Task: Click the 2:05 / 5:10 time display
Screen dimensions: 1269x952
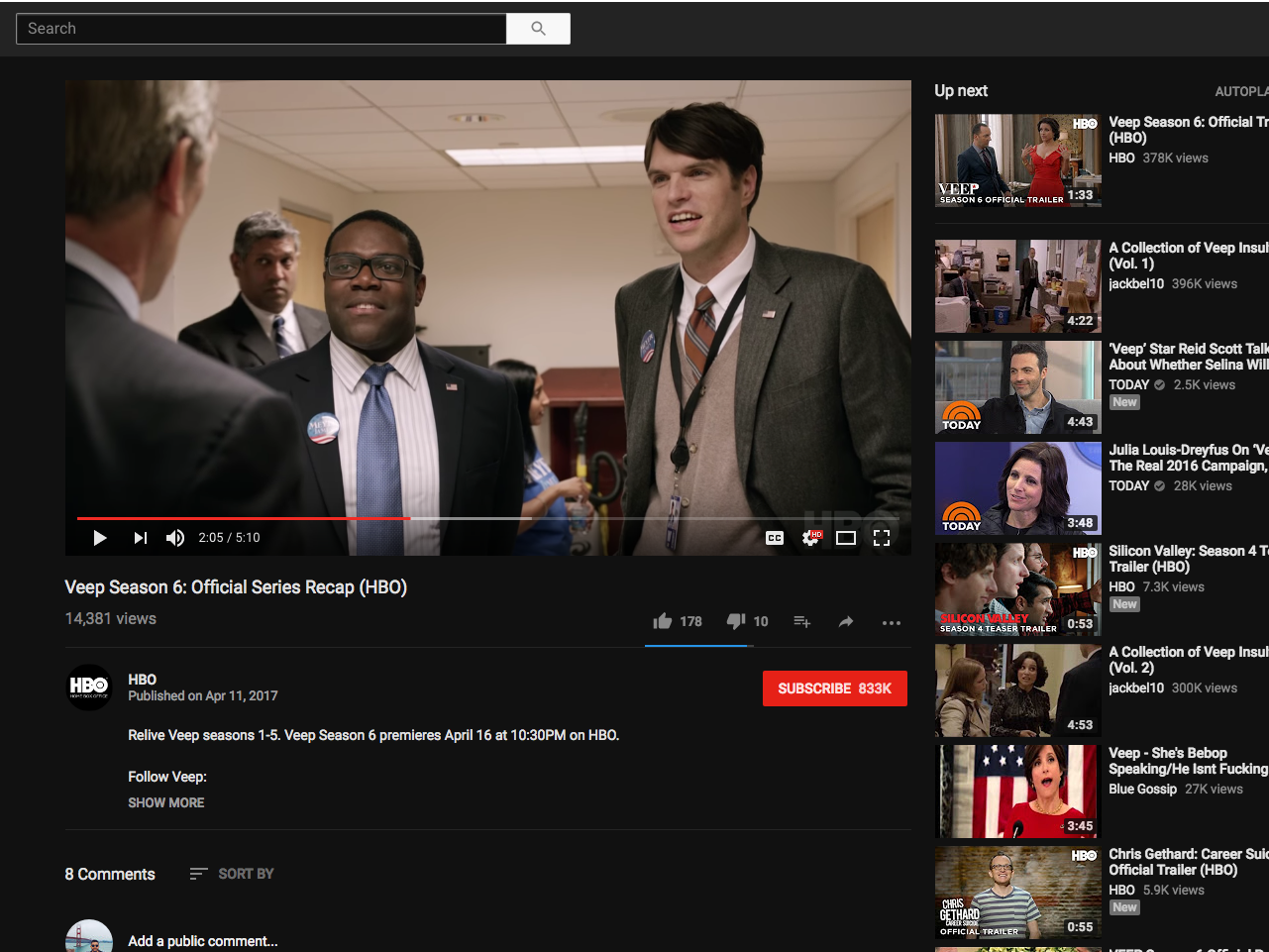Action: click(x=229, y=538)
